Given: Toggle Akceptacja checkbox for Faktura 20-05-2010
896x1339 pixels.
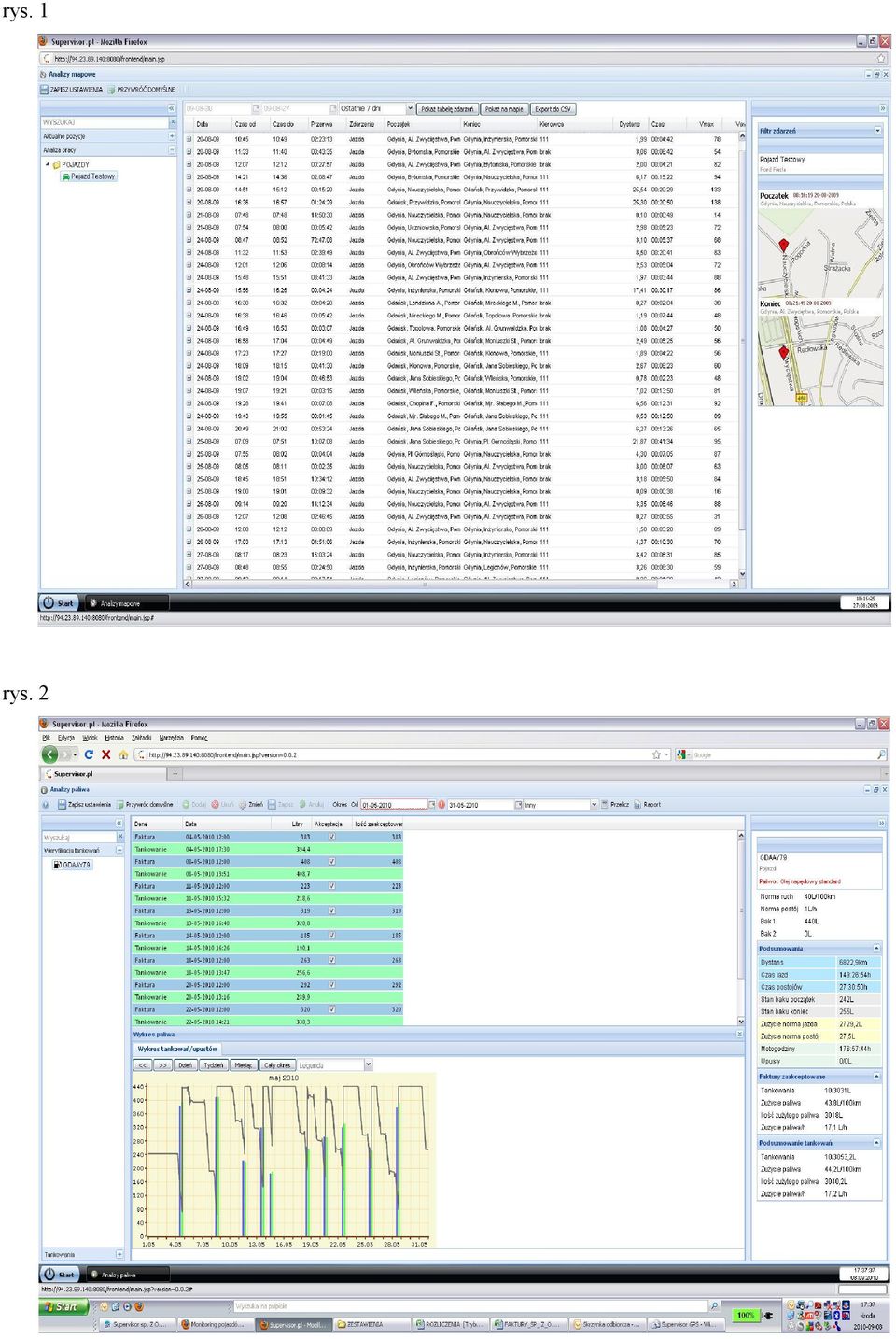Looking at the screenshot, I should click(x=332, y=985).
